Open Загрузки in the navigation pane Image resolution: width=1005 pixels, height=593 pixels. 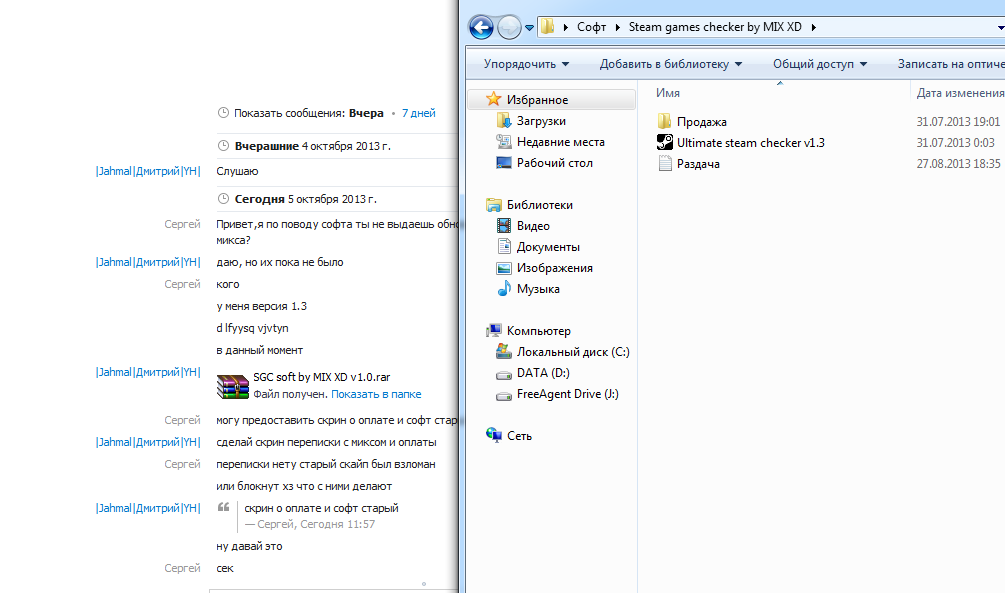point(541,121)
